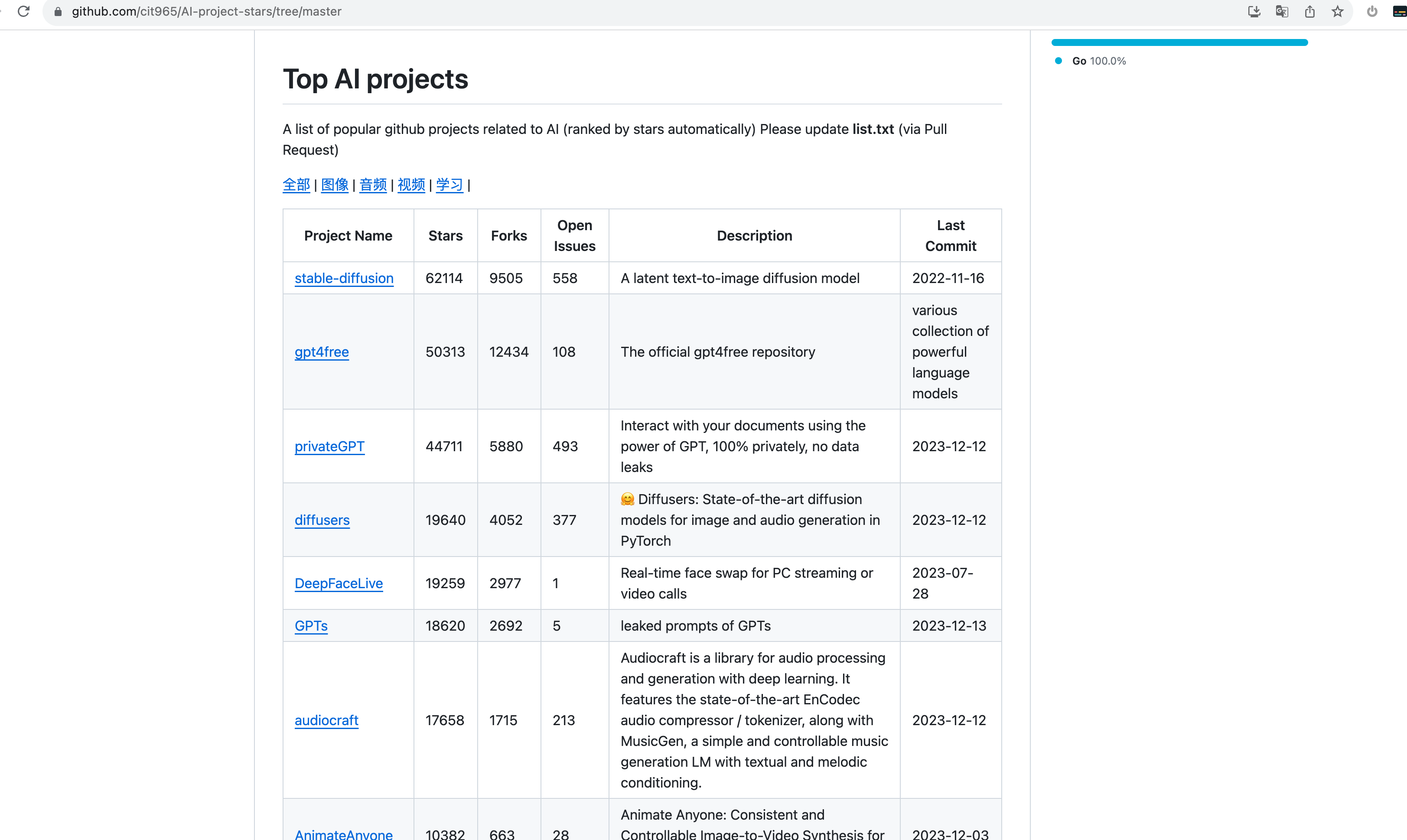Select the 全部 filter link
The image size is (1407, 840).
pos(296,185)
